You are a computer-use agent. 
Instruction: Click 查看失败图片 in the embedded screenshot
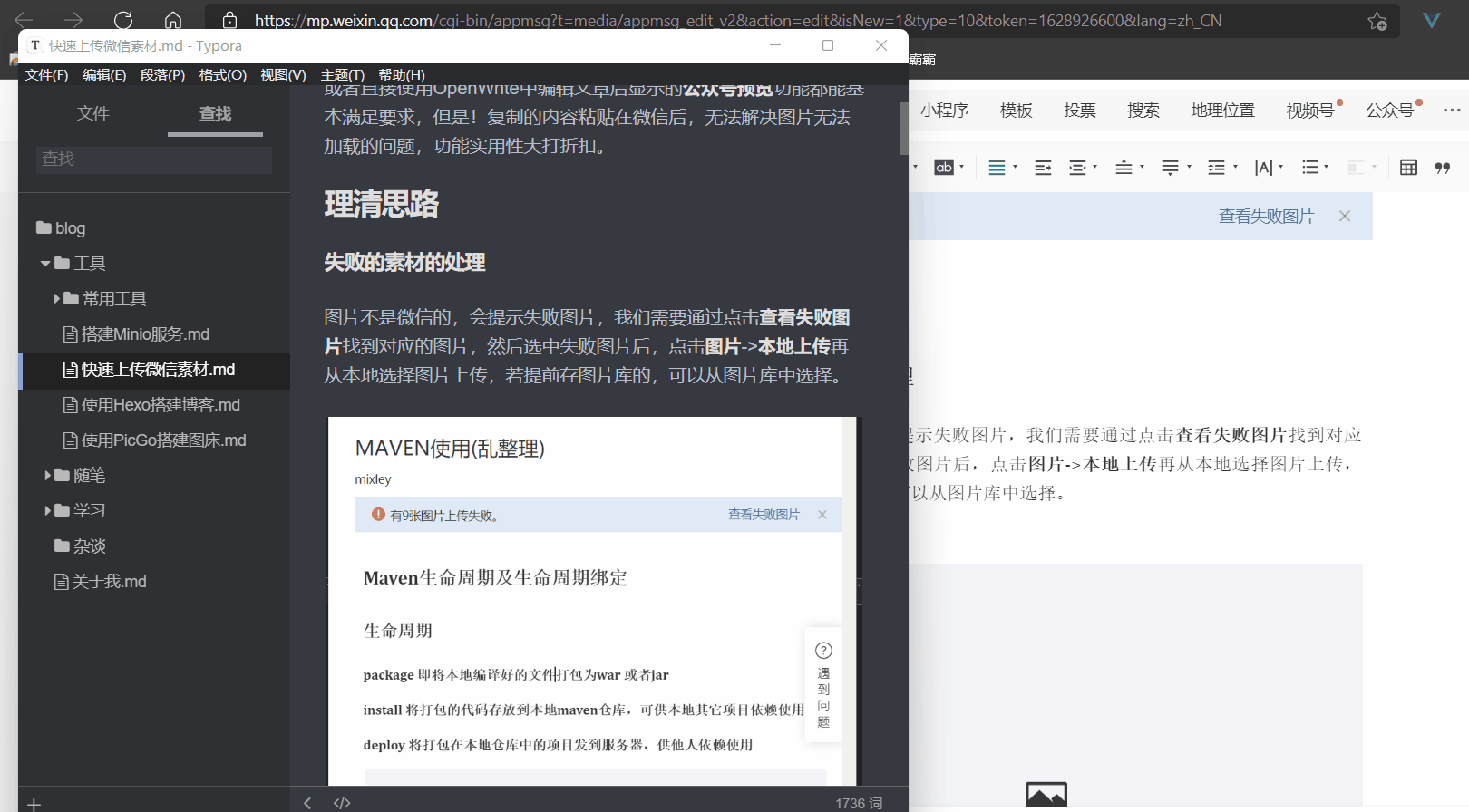pyautogui.click(x=764, y=514)
